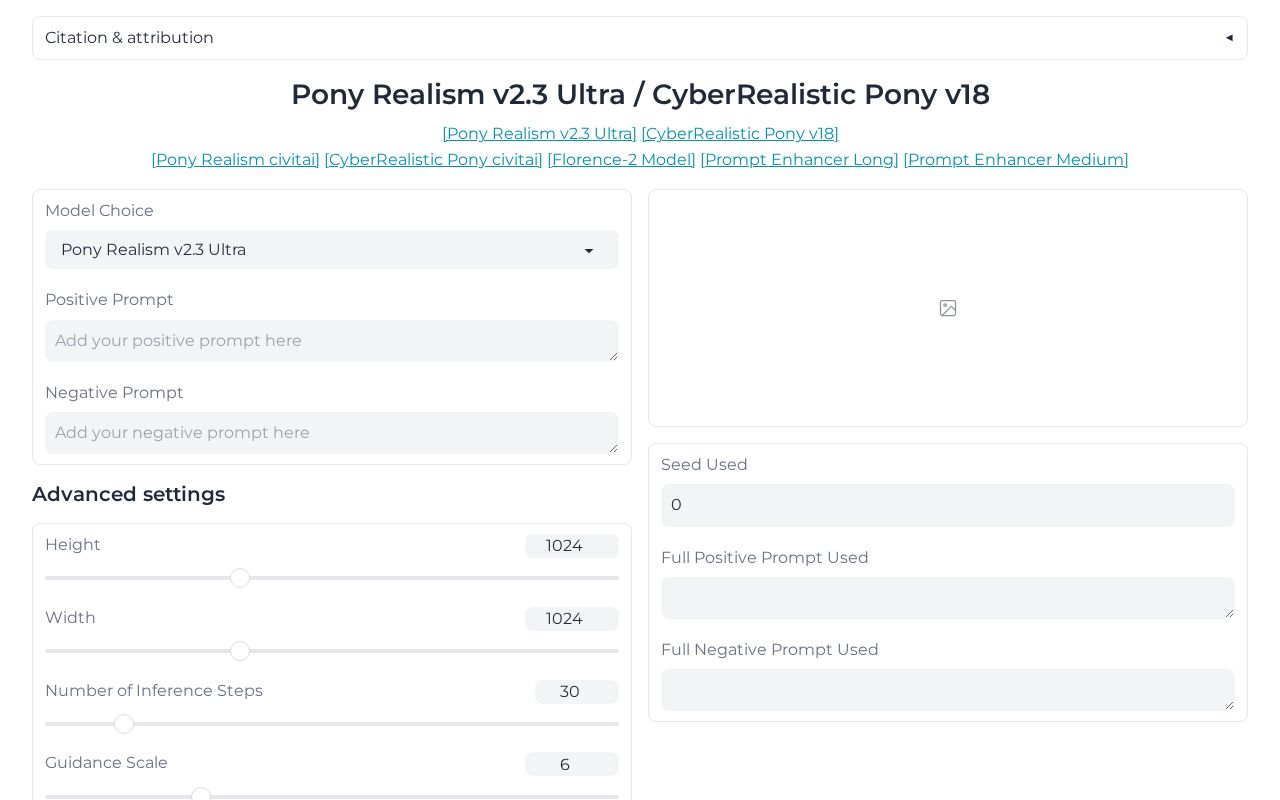Focus the Positive Prompt text box

point(332,341)
